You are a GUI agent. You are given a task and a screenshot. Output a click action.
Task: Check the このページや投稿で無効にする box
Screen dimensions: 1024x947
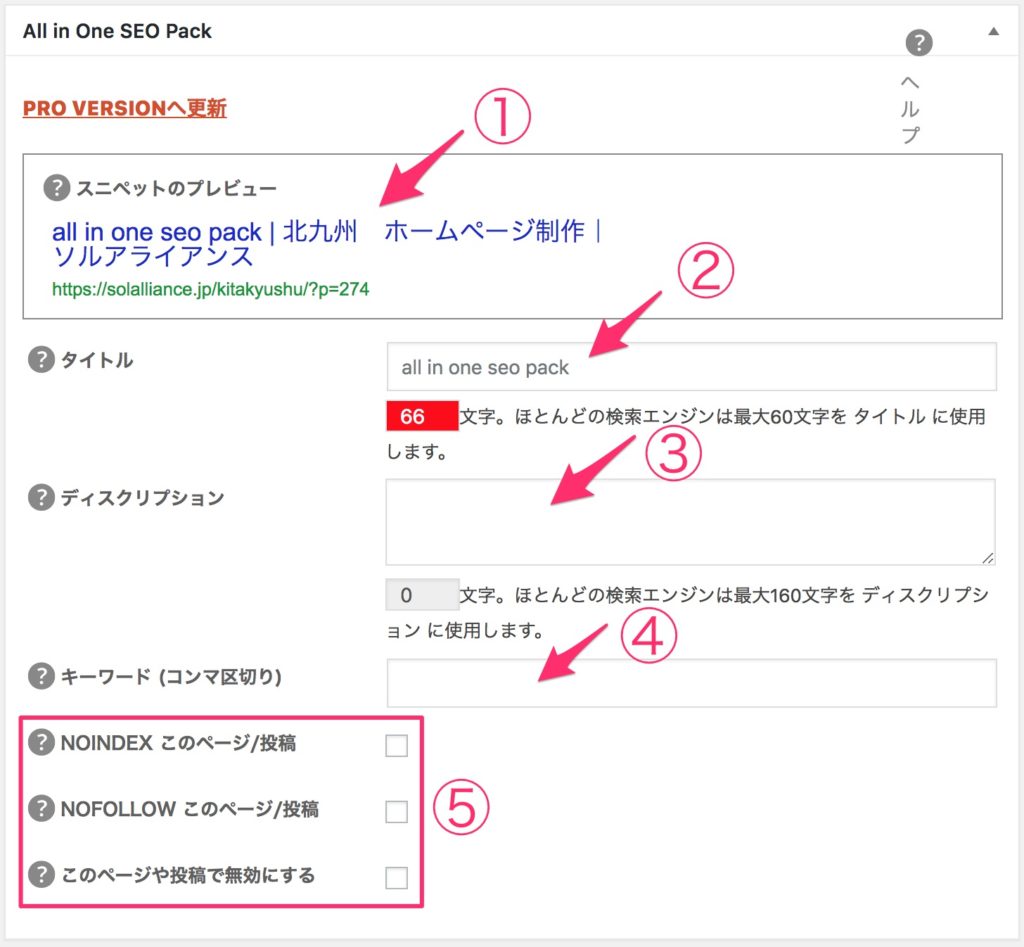point(397,877)
